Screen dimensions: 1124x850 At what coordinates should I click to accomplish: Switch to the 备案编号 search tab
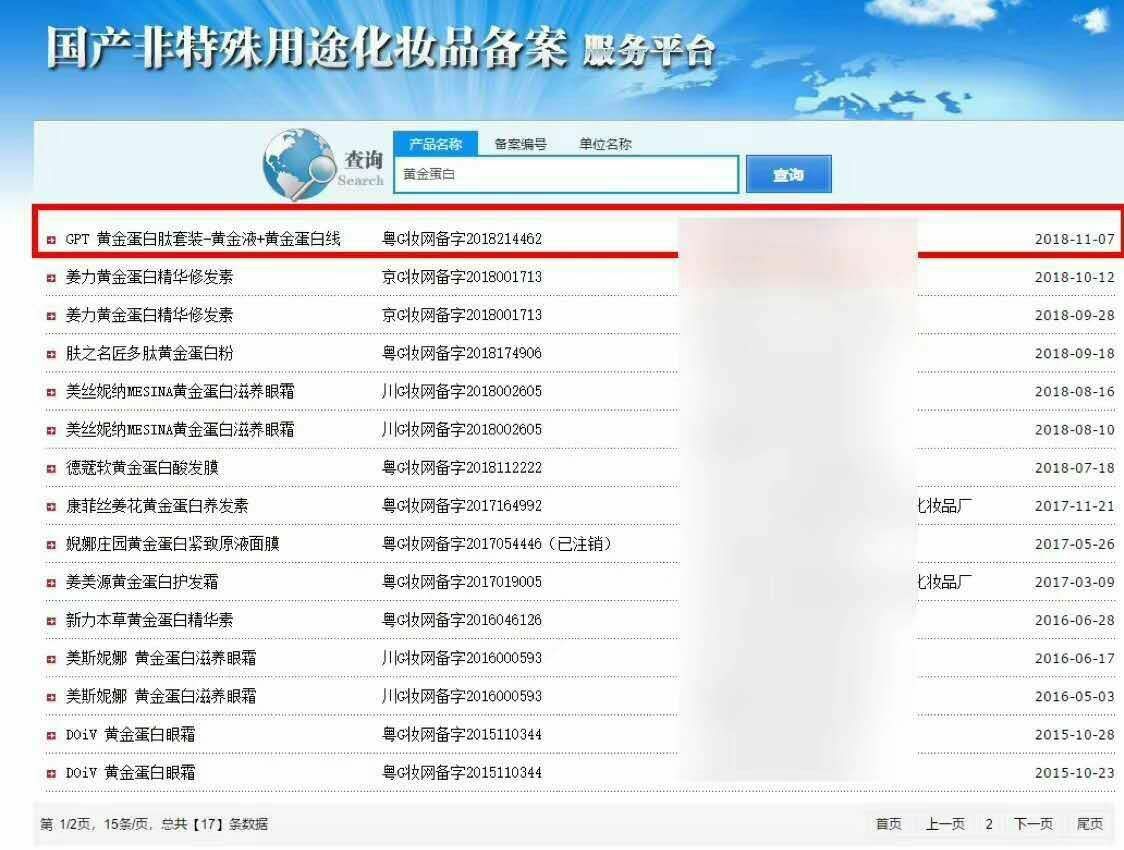click(520, 144)
